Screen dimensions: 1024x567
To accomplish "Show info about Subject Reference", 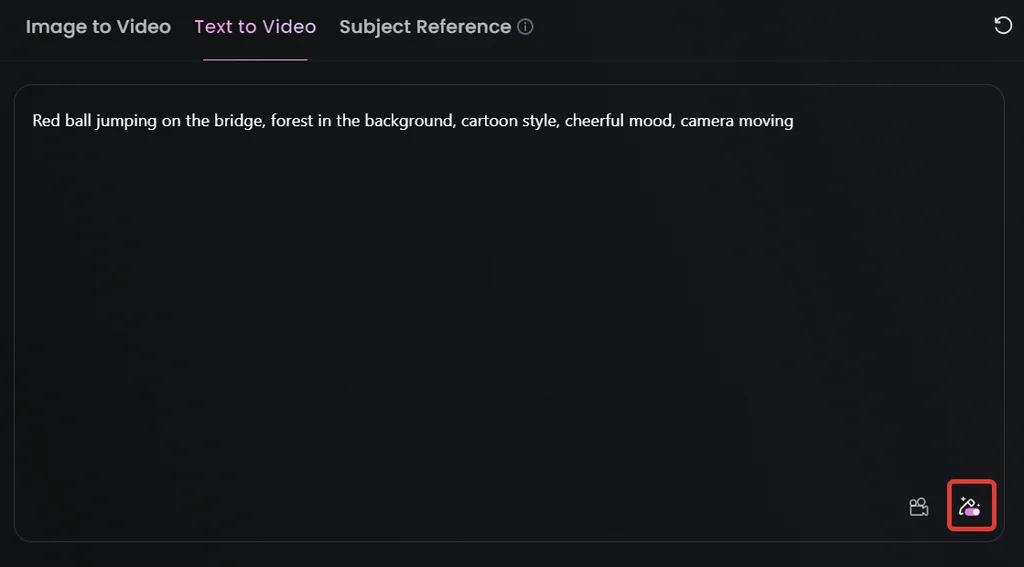I will click(526, 27).
